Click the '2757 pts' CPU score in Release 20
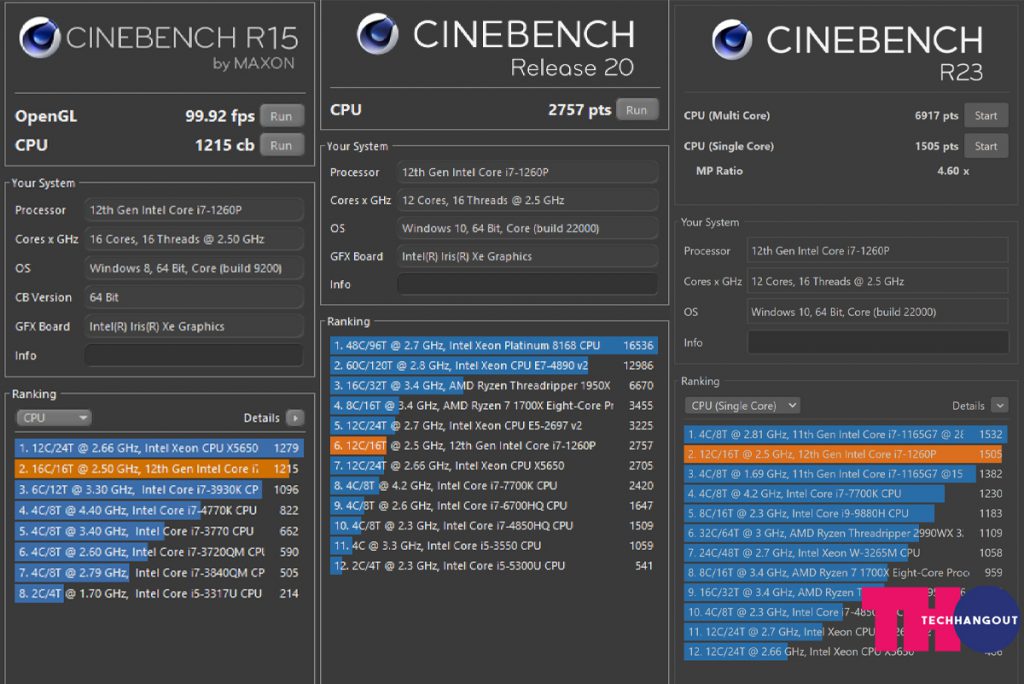 click(x=579, y=110)
